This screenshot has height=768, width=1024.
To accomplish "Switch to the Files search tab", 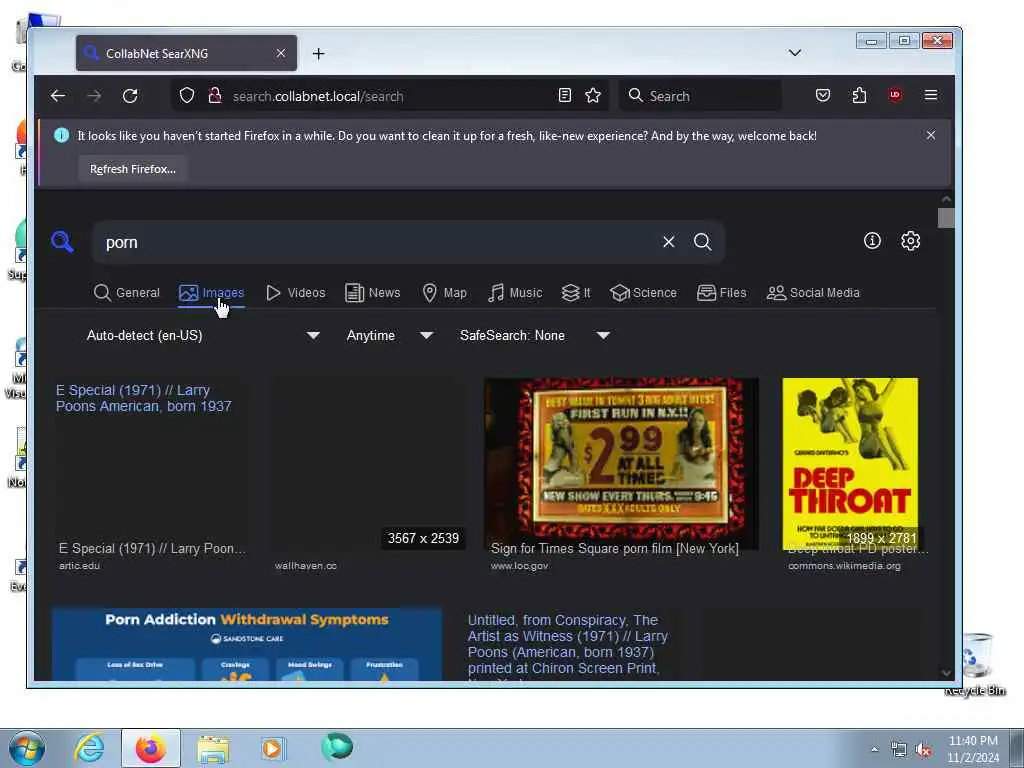I will coord(721,293).
